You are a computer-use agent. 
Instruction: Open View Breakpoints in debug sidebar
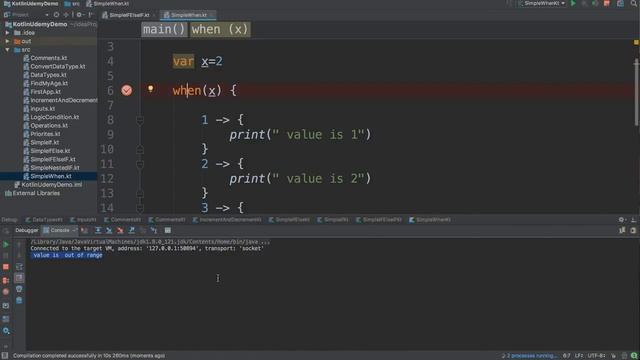pos(6,280)
